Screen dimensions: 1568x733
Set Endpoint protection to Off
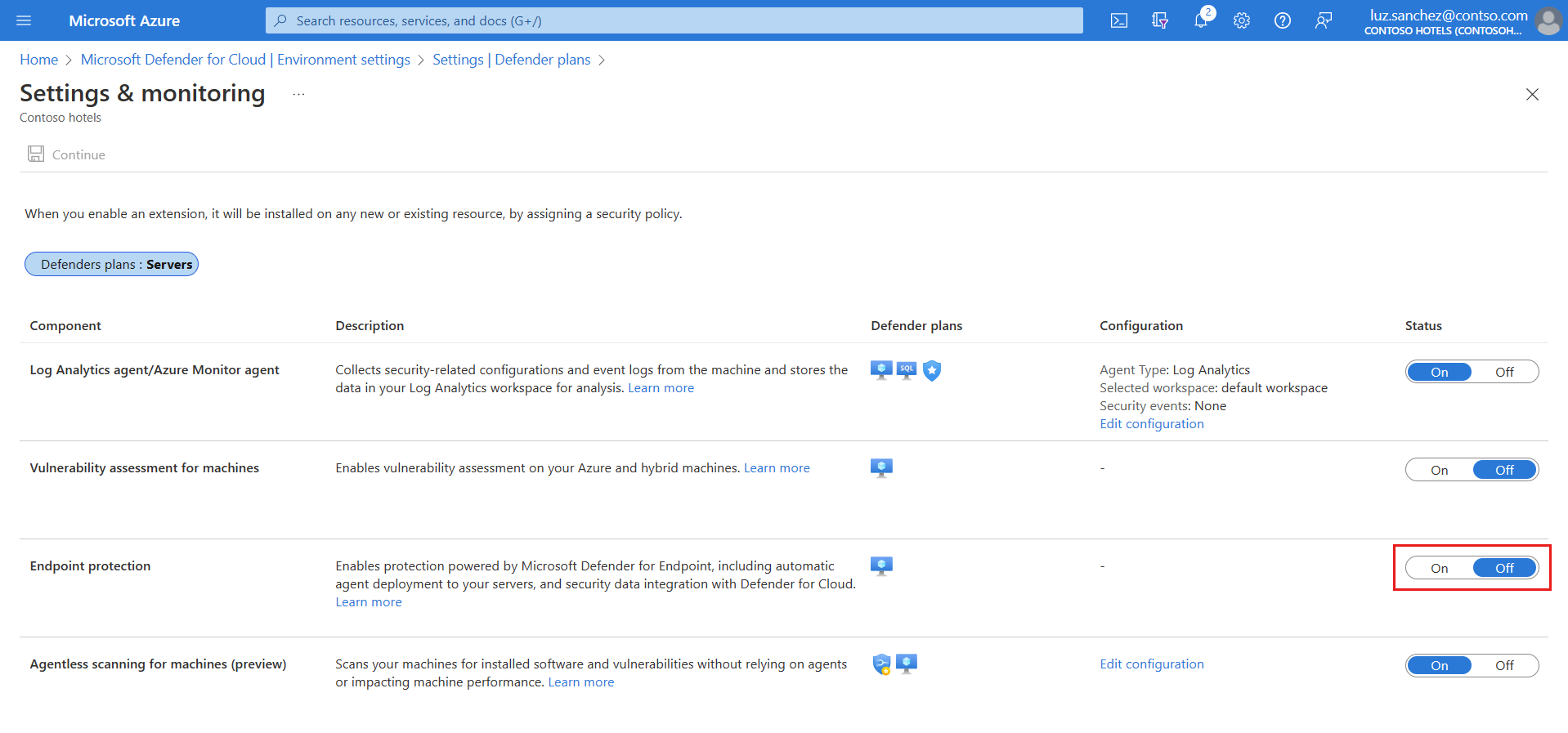pyautogui.click(x=1504, y=568)
